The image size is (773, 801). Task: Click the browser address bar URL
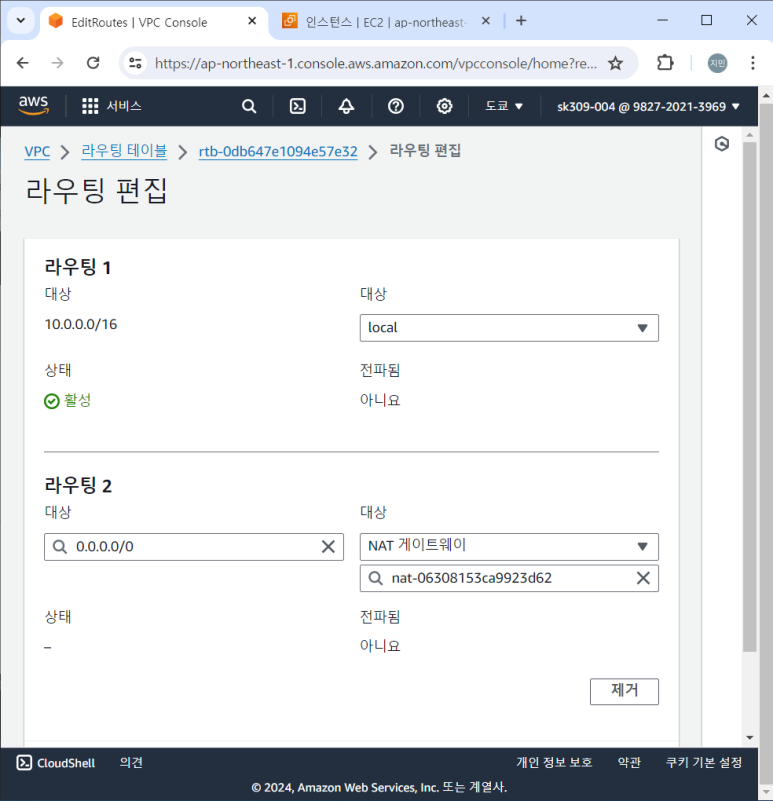coord(376,63)
